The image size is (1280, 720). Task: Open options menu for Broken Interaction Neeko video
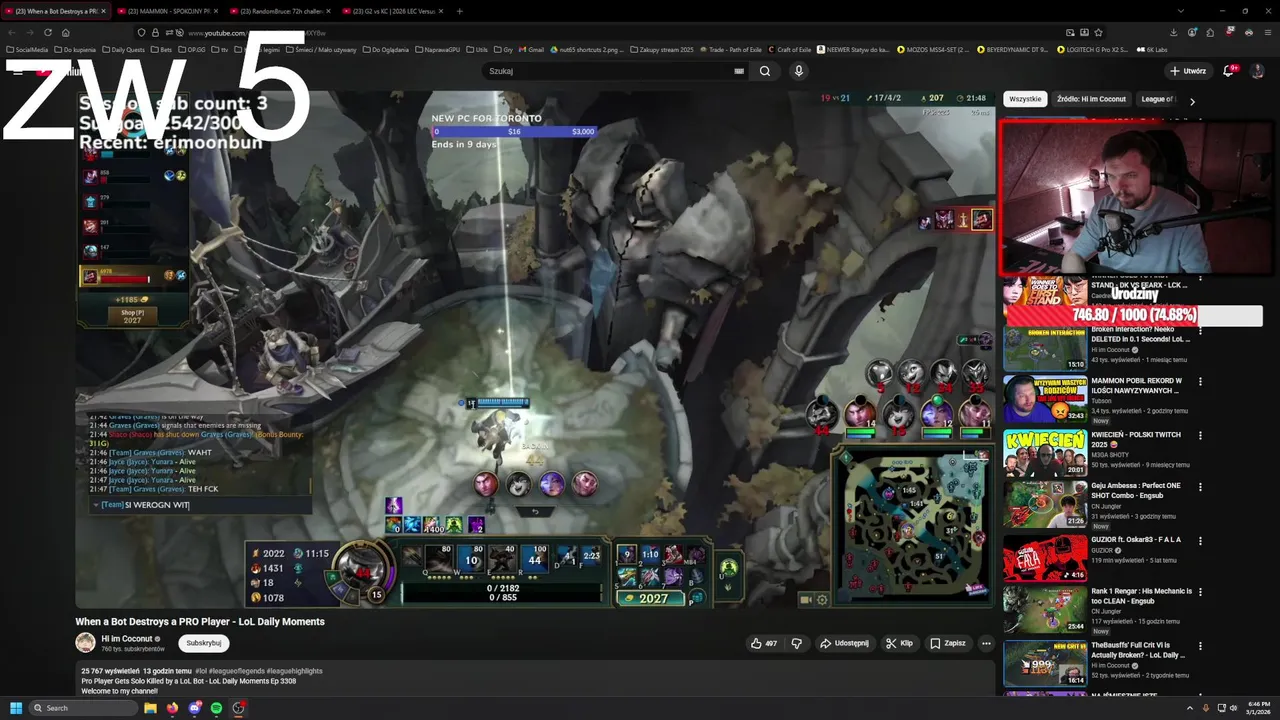click(1200, 330)
